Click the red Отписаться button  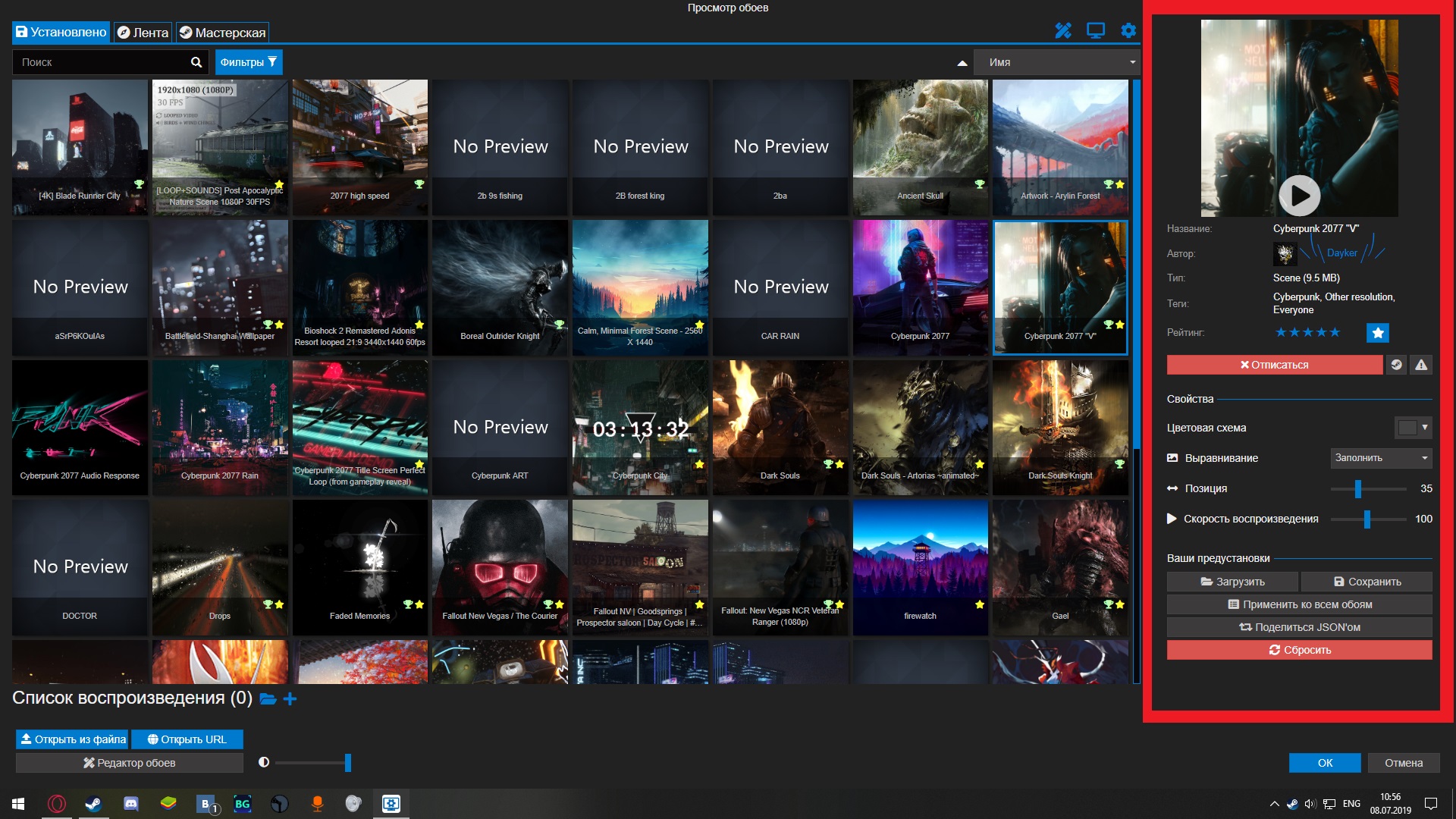point(1274,365)
